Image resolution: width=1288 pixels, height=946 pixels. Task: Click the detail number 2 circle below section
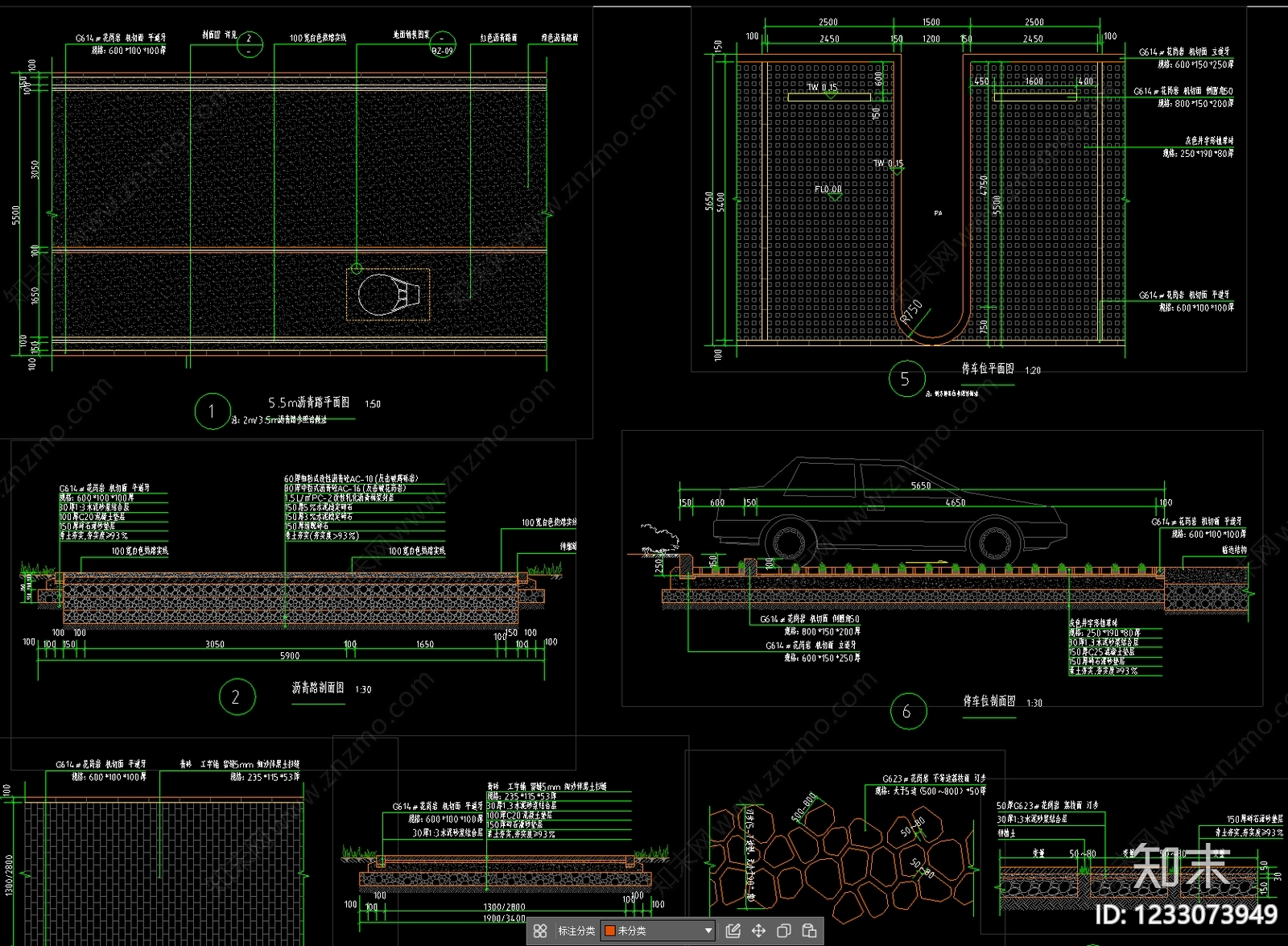coord(237,696)
